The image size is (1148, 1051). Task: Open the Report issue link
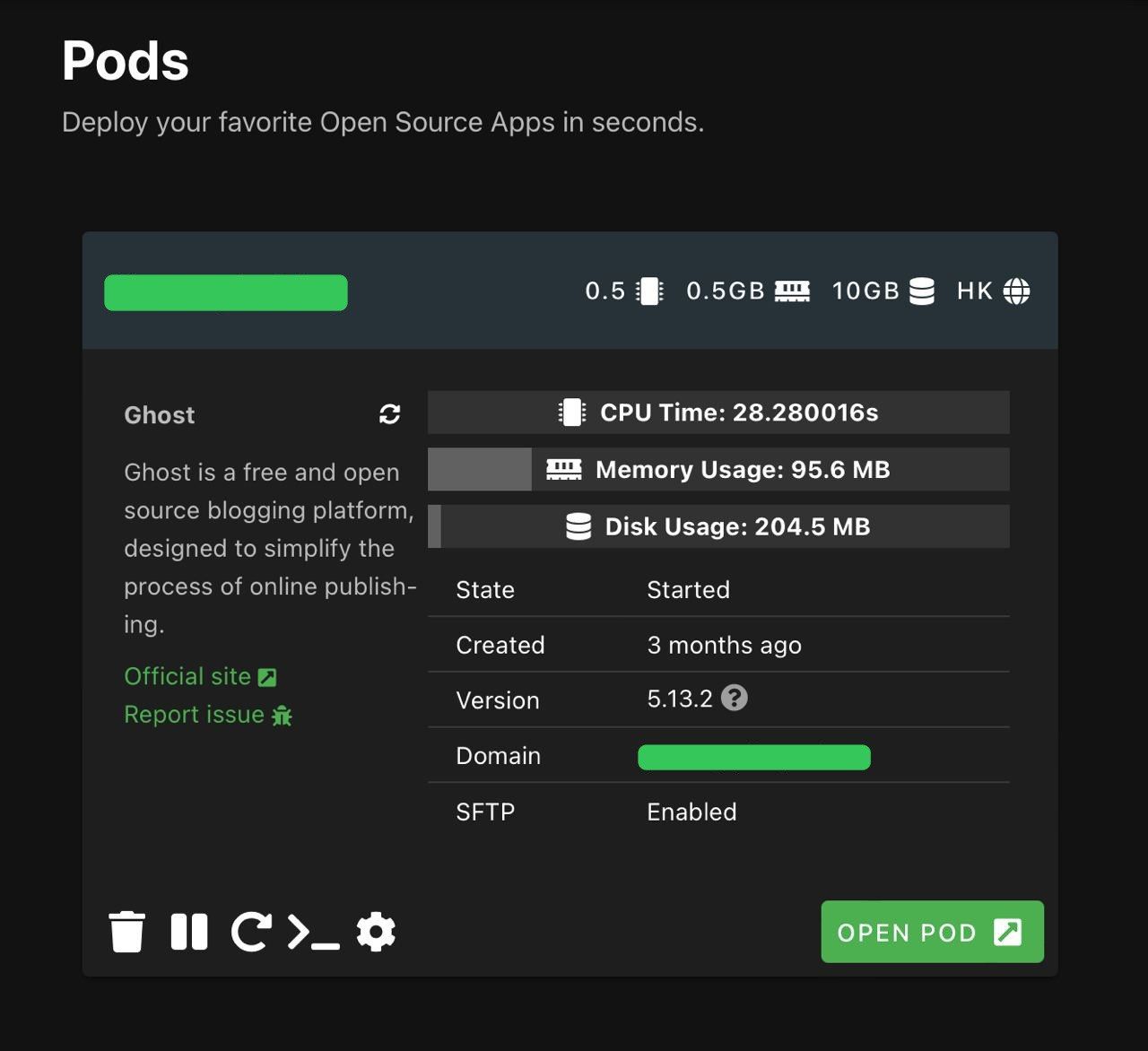(x=208, y=715)
